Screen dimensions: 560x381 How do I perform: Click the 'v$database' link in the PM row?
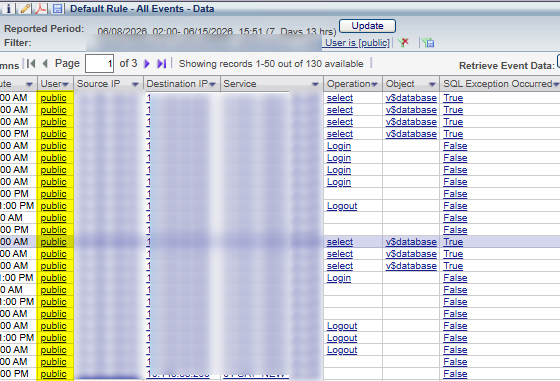click(x=411, y=134)
